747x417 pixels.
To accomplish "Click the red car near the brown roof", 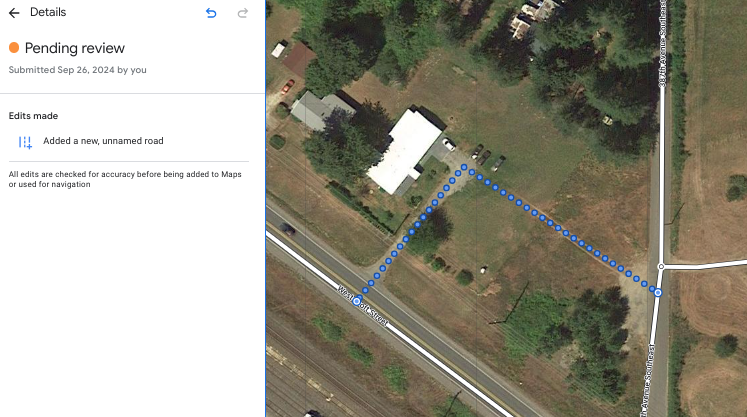I will click(288, 87).
